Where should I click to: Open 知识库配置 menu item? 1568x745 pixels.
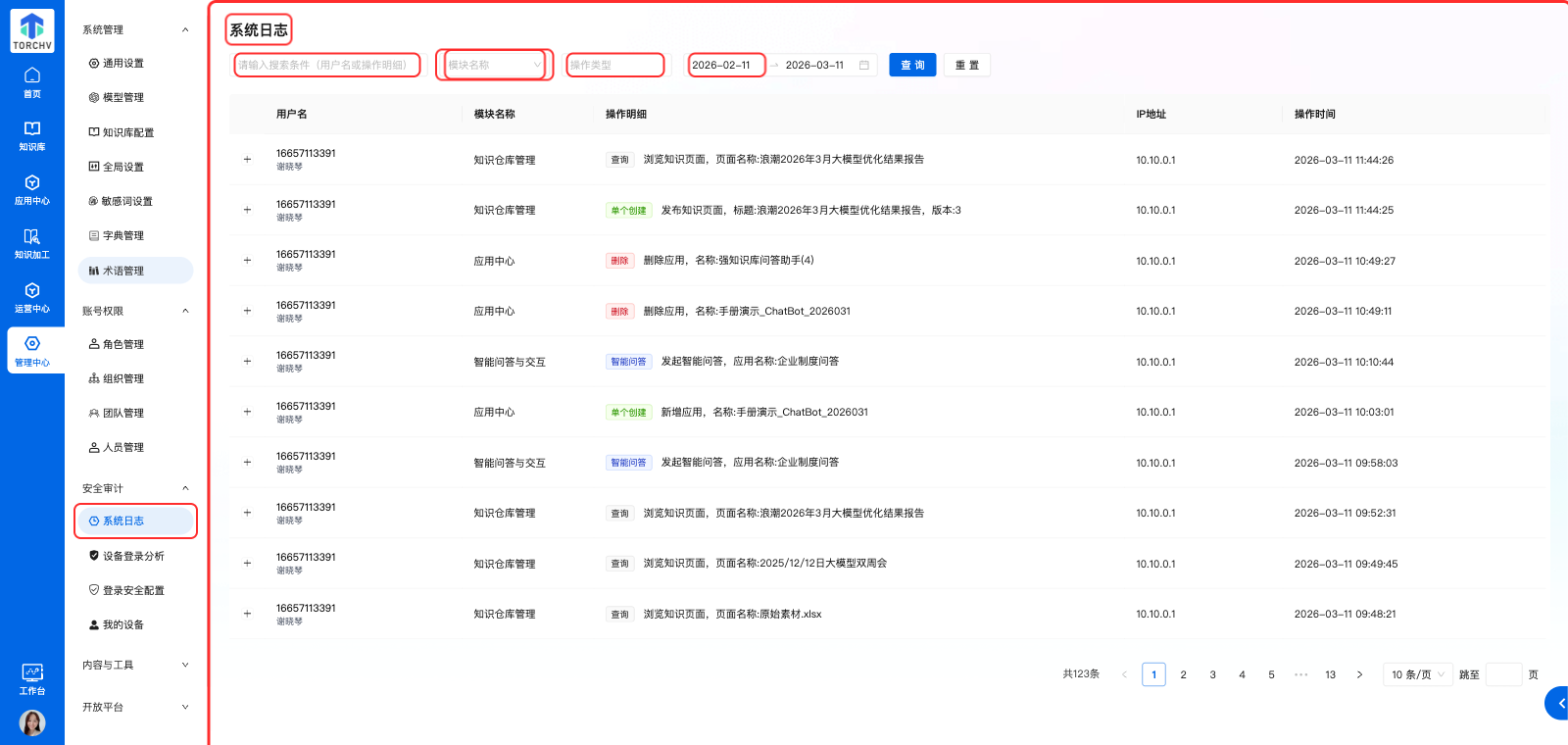pos(135,132)
